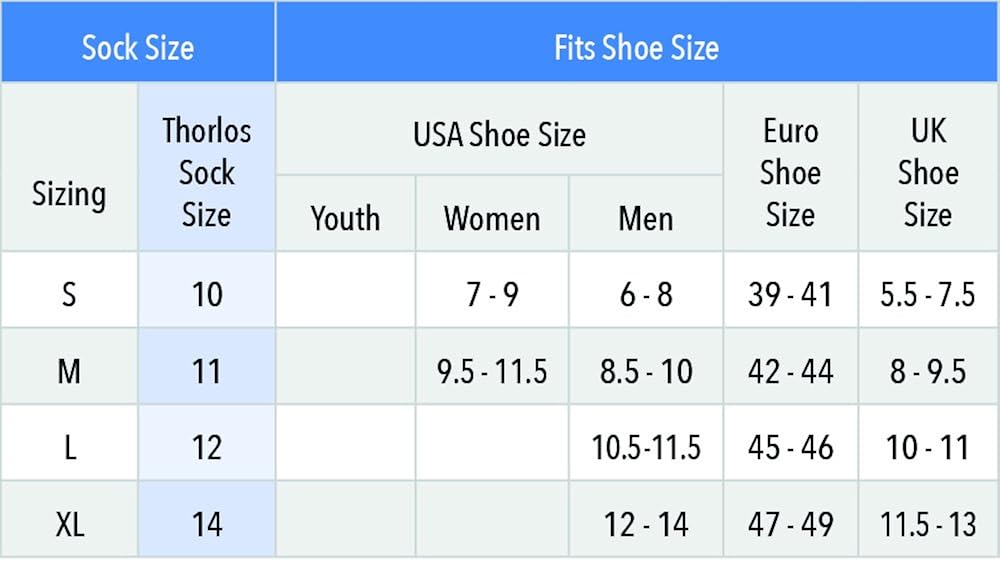
Task: Select the Euro 45 - 46 cell
Action: coord(790,447)
